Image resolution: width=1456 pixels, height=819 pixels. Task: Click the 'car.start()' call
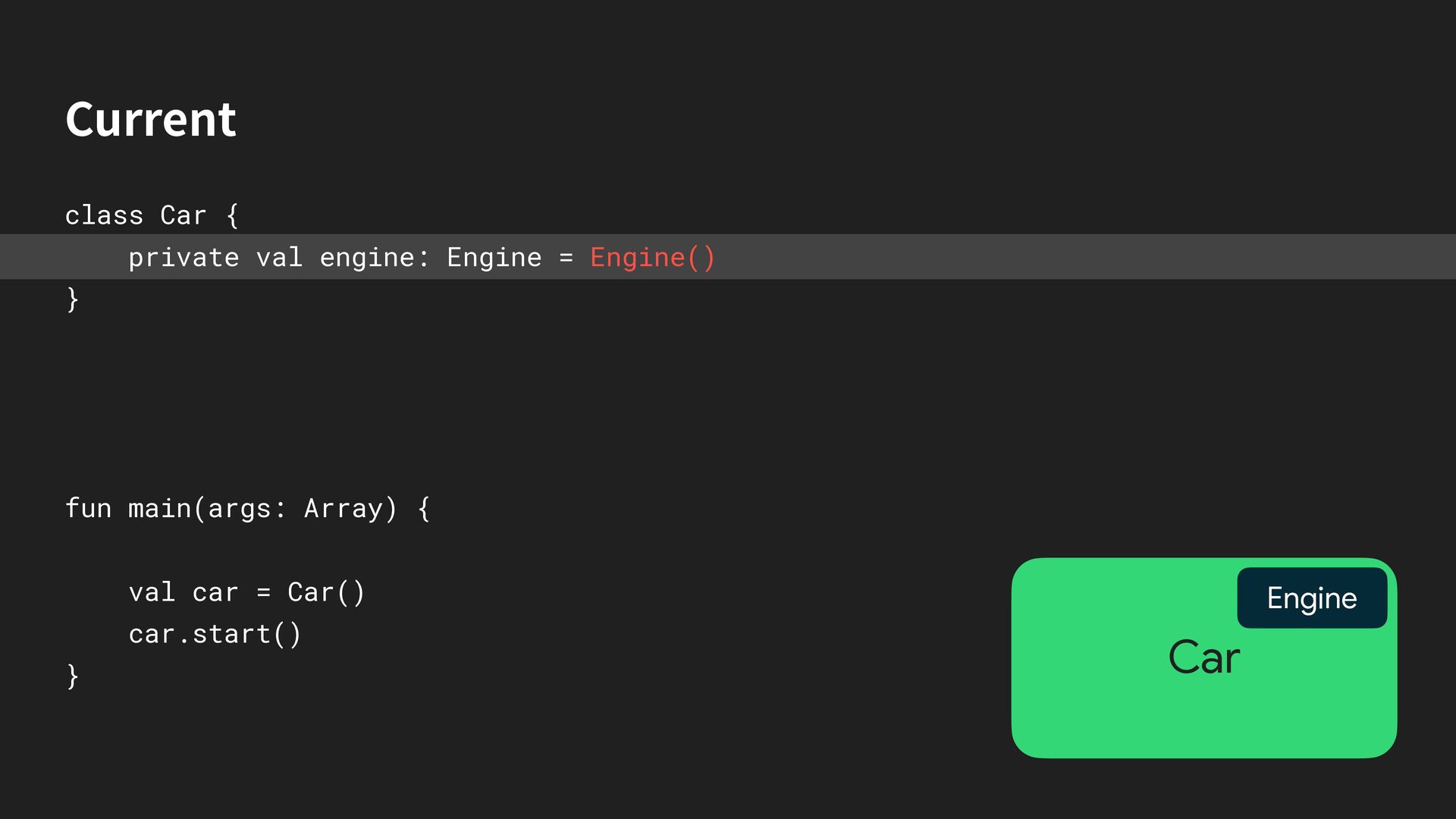click(215, 634)
